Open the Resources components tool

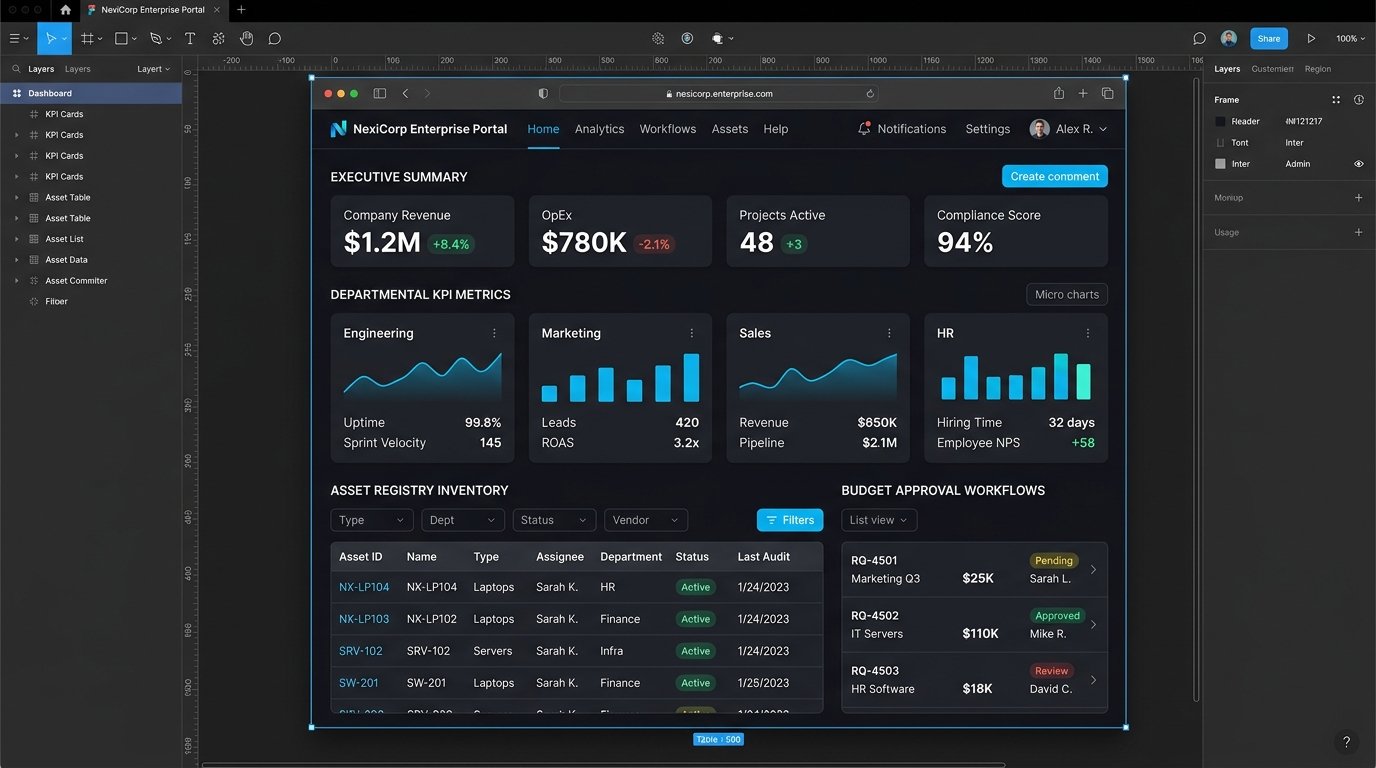coord(218,38)
